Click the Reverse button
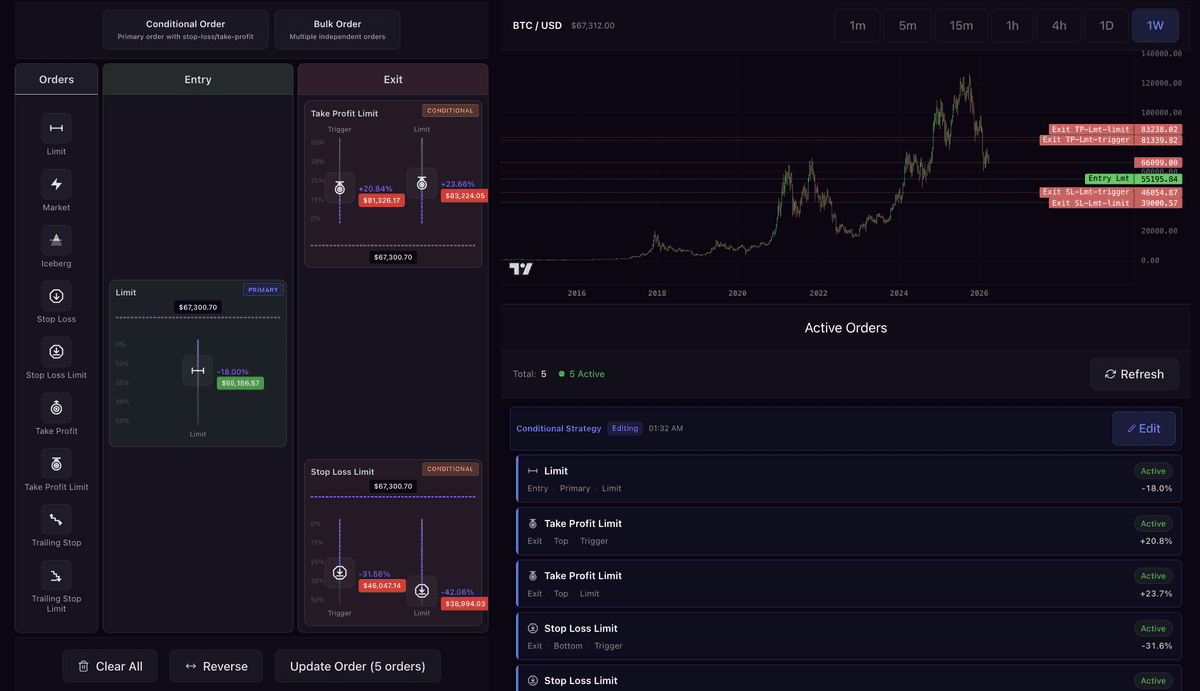1200x691 pixels. [x=216, y=666]
